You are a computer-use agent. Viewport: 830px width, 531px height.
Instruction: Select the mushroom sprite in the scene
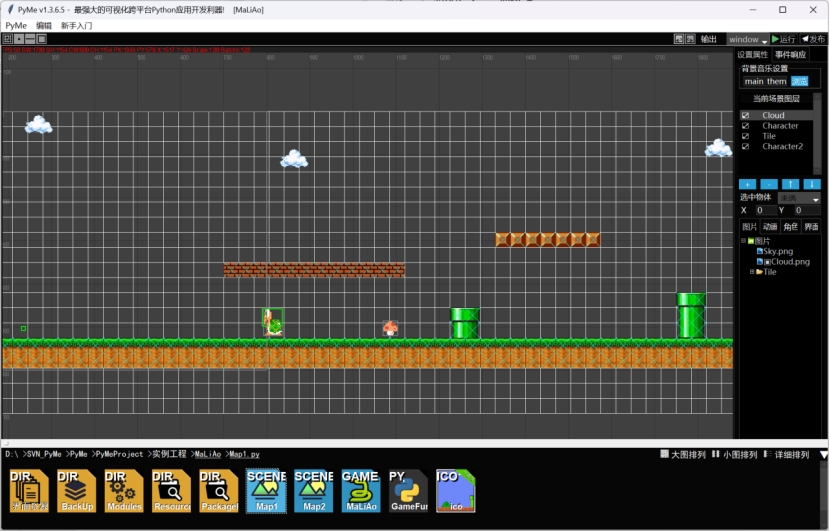pos(390,328)
